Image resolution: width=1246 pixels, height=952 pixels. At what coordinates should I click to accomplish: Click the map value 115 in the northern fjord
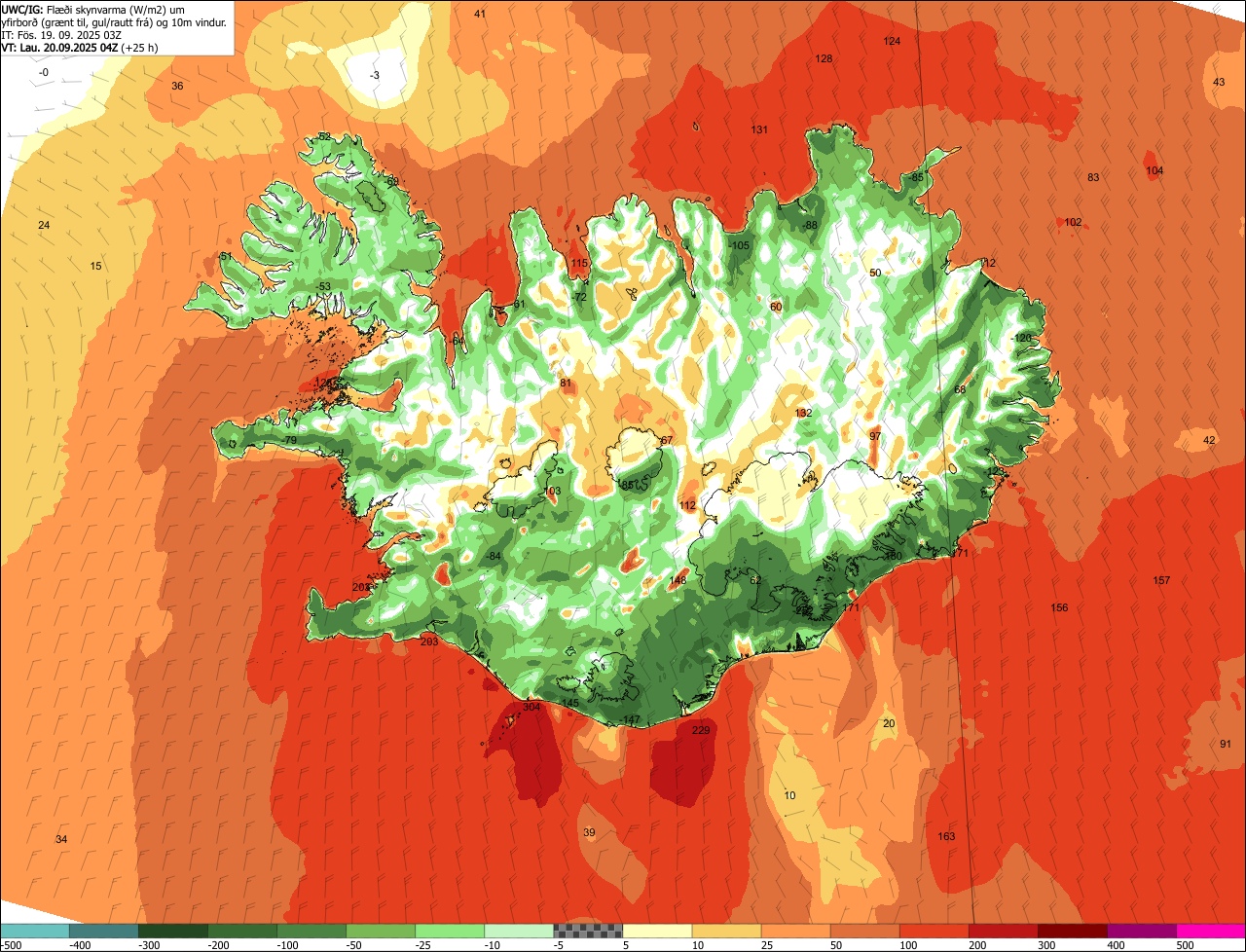579,263
